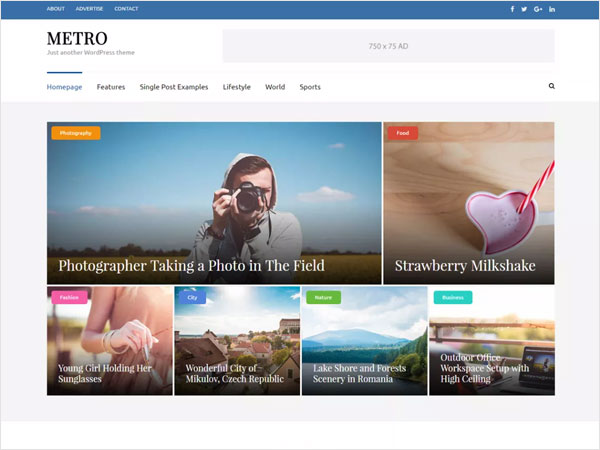This screenshot has height=450, width=600.
Task: Click the 750 x 75 AD banner
Action: [x=388, y=46]
